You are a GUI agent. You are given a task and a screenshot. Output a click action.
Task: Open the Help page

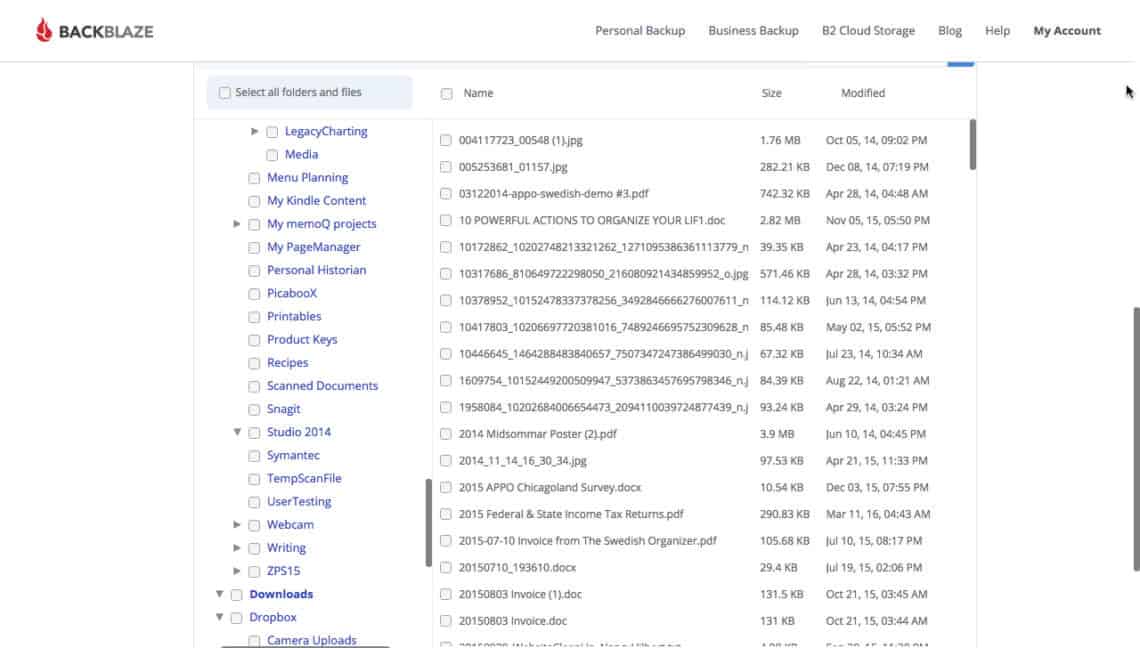click(997, 31)
